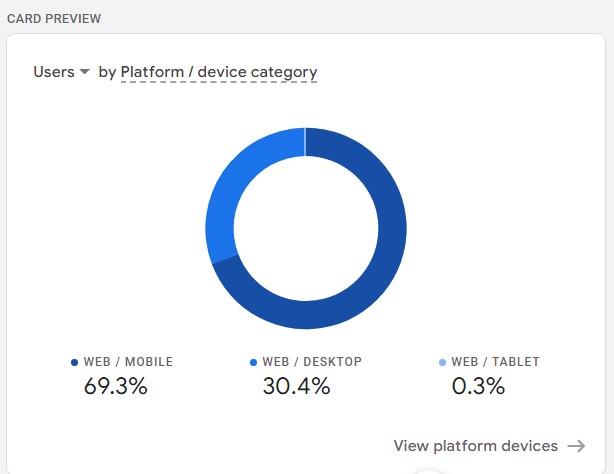This screenshot has height=474, width=614.
Task: Click the 30.4% value
Action: point(296,386)
